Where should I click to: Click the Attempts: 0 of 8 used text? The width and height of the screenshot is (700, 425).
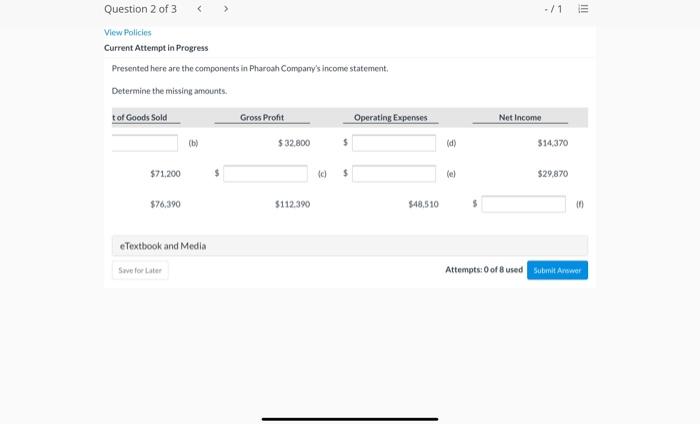(484, 270)
